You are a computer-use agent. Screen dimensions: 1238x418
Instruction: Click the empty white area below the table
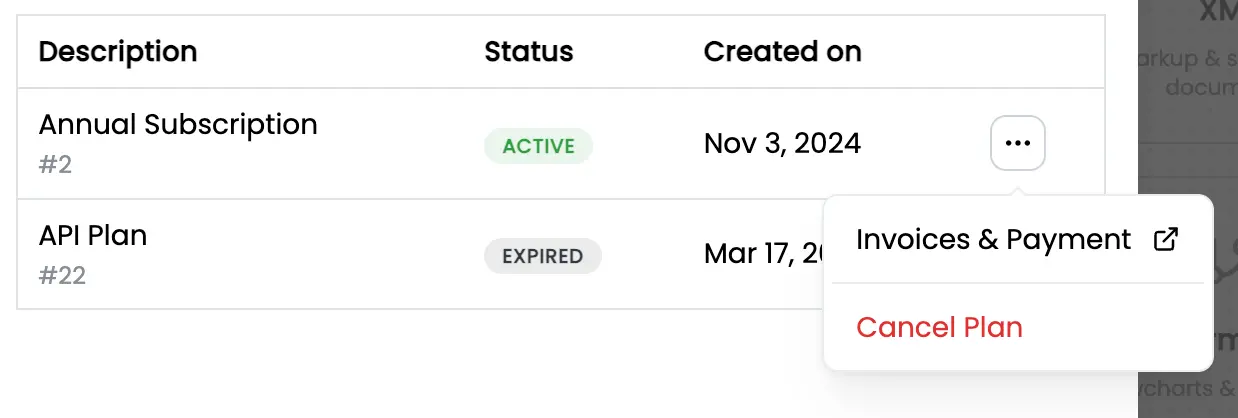(400, 365)
